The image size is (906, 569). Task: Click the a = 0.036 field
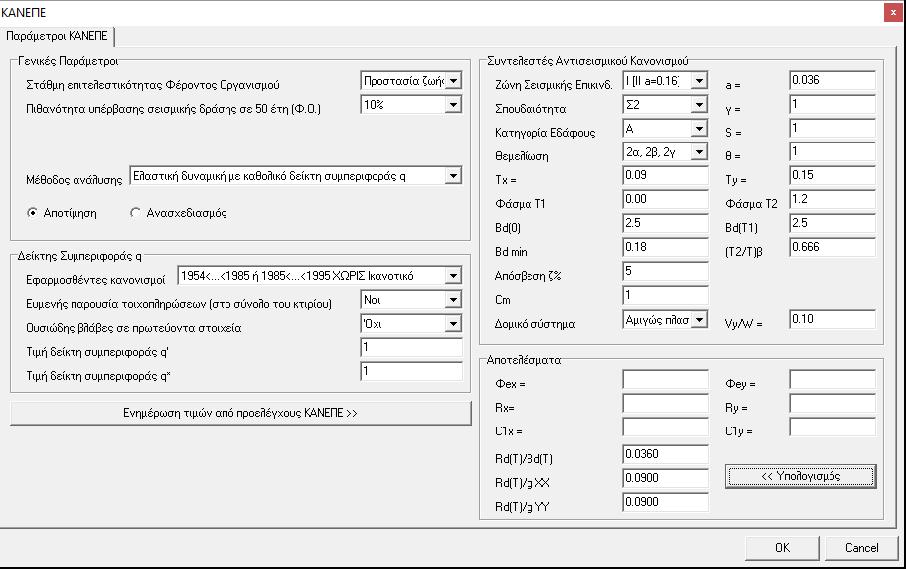[x=832, y=80]
